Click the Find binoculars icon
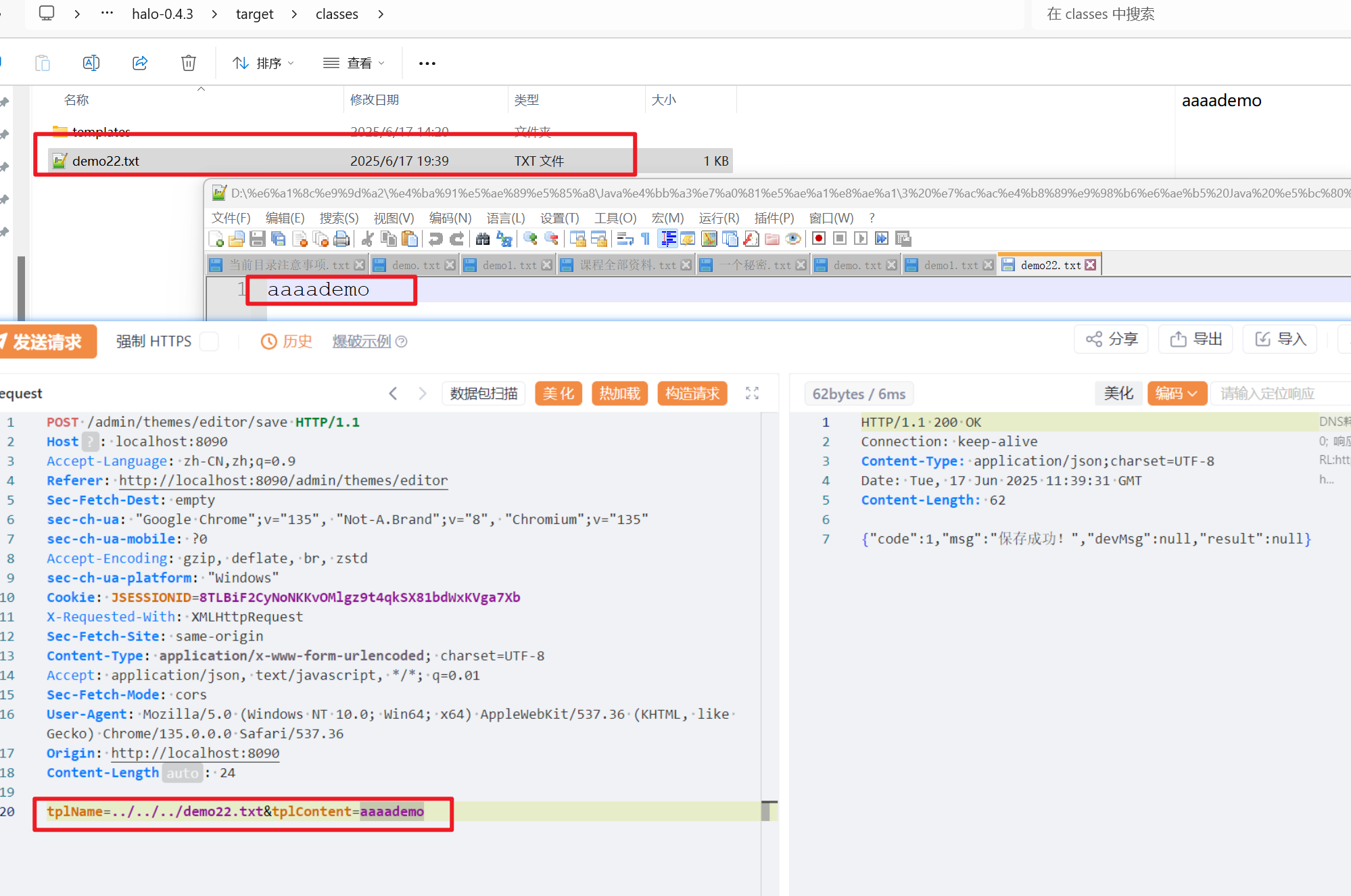The width and height of the screenshot is (1351, 896). pyautogui.click(x=483, y=239)
